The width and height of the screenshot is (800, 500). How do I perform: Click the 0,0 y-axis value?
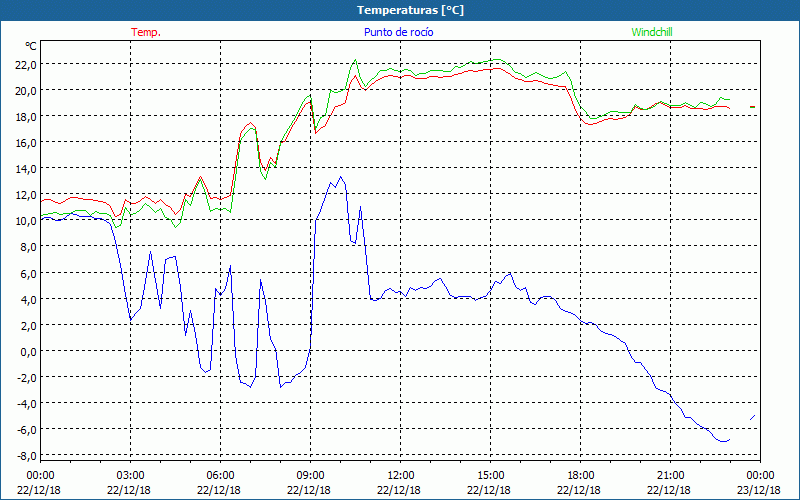point(28,352)
